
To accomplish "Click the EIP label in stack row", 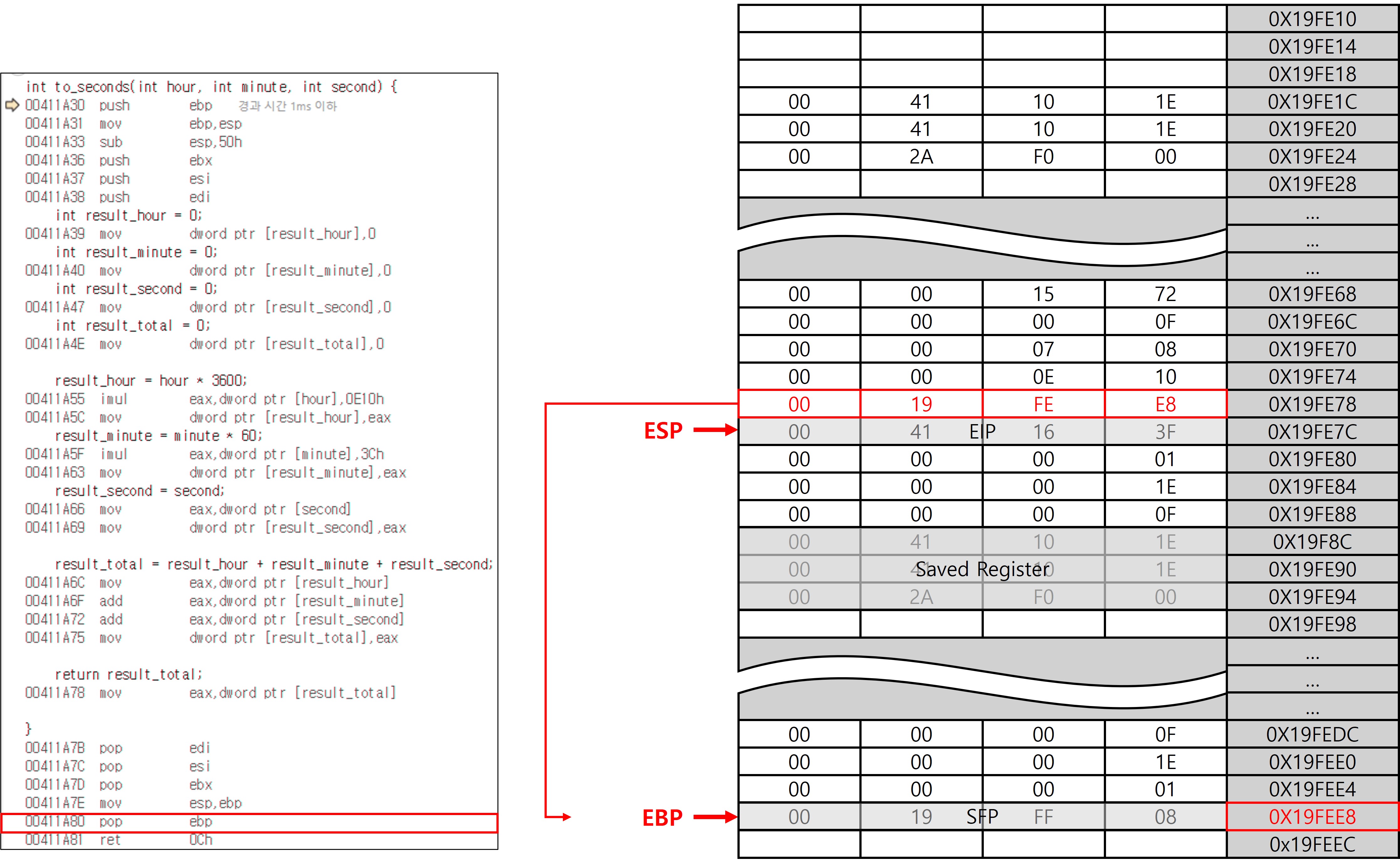I will pyautogui.click(x=982, y=432).
